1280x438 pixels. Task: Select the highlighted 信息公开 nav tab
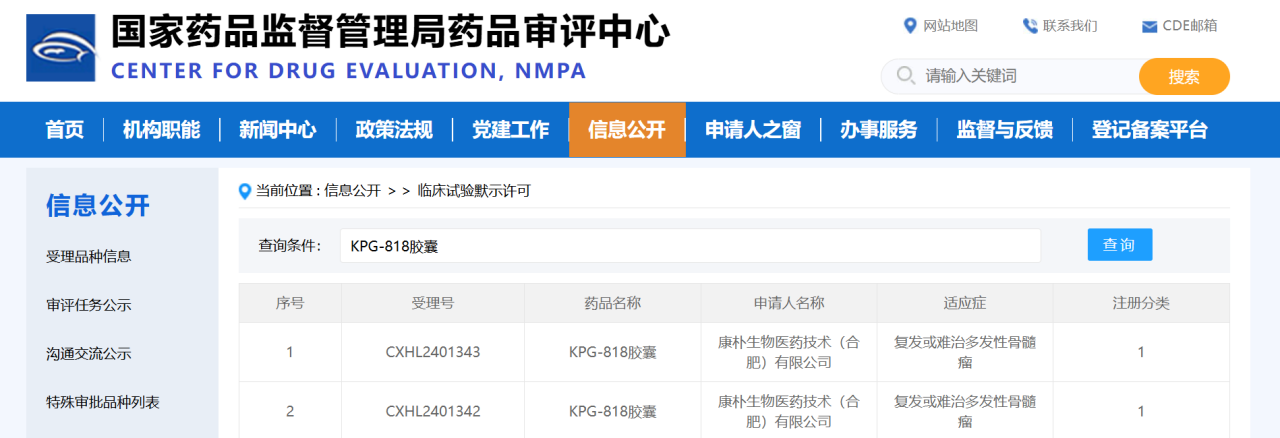pos(627,129)
